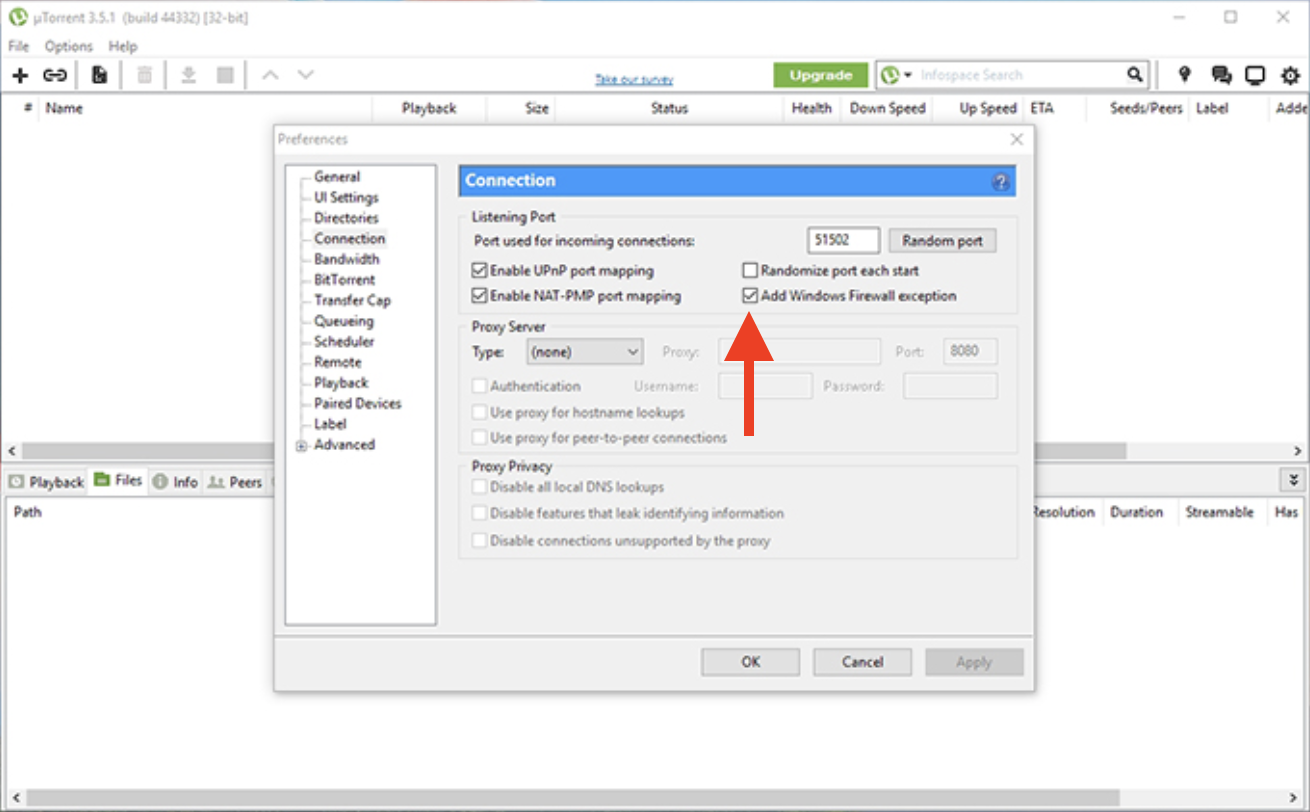The height and width of the screenshot is (812, 1310).
Task: Click Cancel in Preferences dialog
Action: tap(862, 662)
